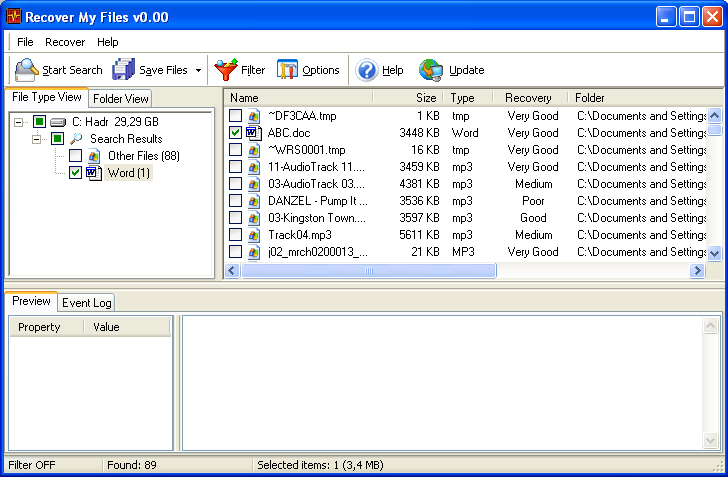
Task: Switch to the Folder View tab
Action: tap(120, 98)
